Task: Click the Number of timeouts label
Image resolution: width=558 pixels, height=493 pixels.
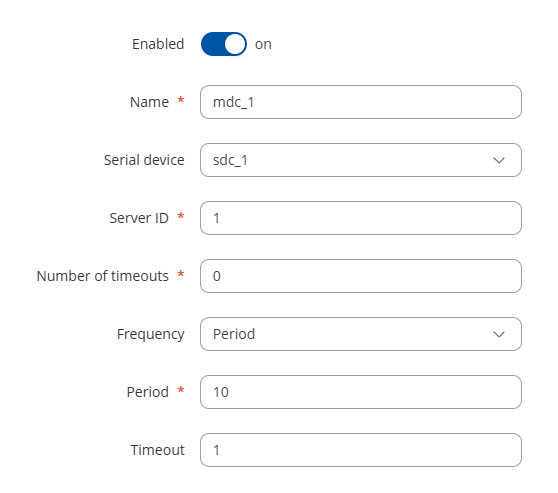Action: [103, 276]
